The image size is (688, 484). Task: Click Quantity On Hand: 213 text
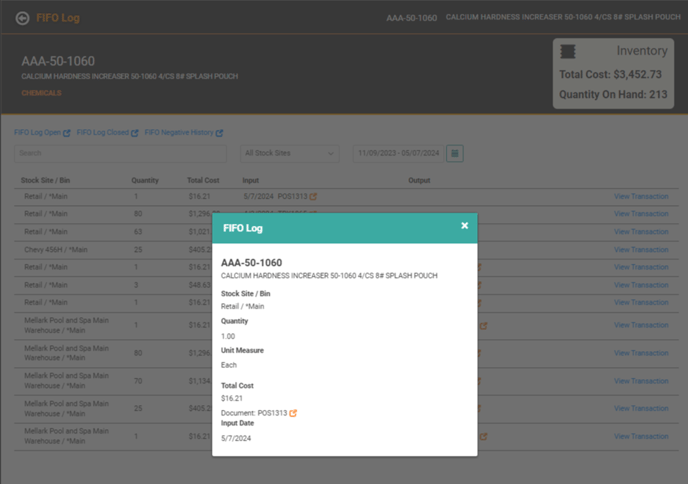[613, 94]
